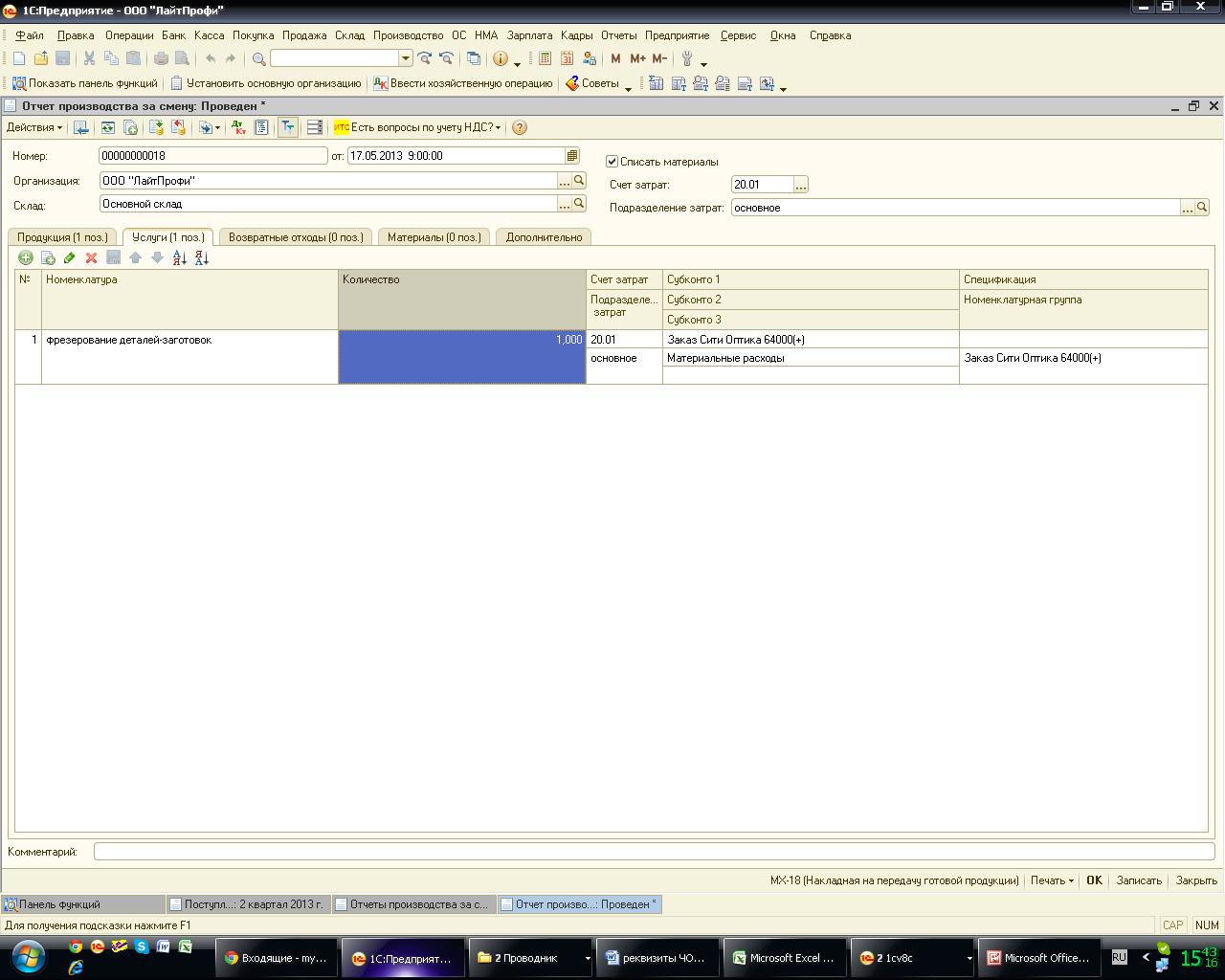1225x980 pixels.
Task: Switch to the Продукция (1 поз.) tab
Action: tap(62, 237)
